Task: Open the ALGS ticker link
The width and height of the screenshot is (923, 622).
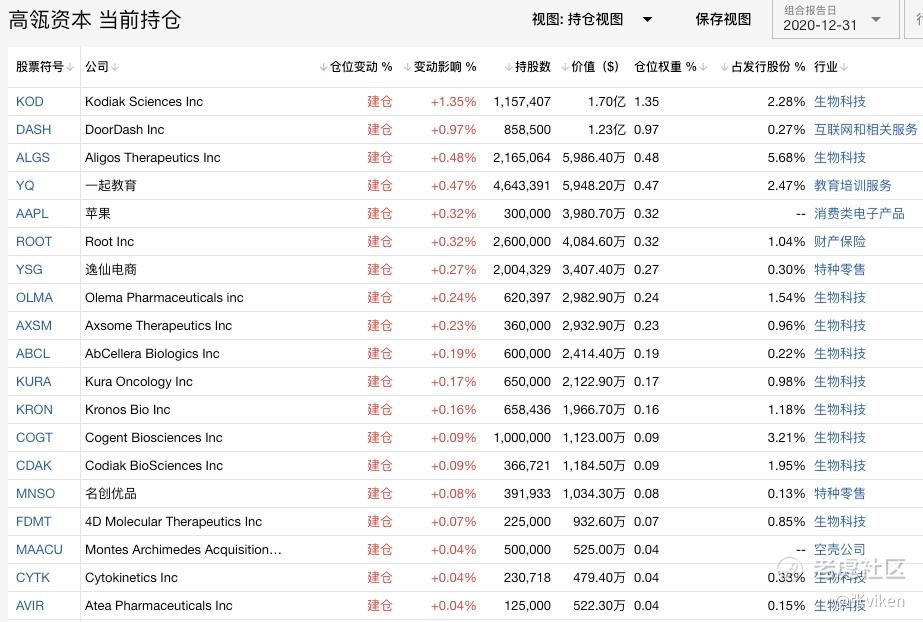Action: click(x=33, y=158)
